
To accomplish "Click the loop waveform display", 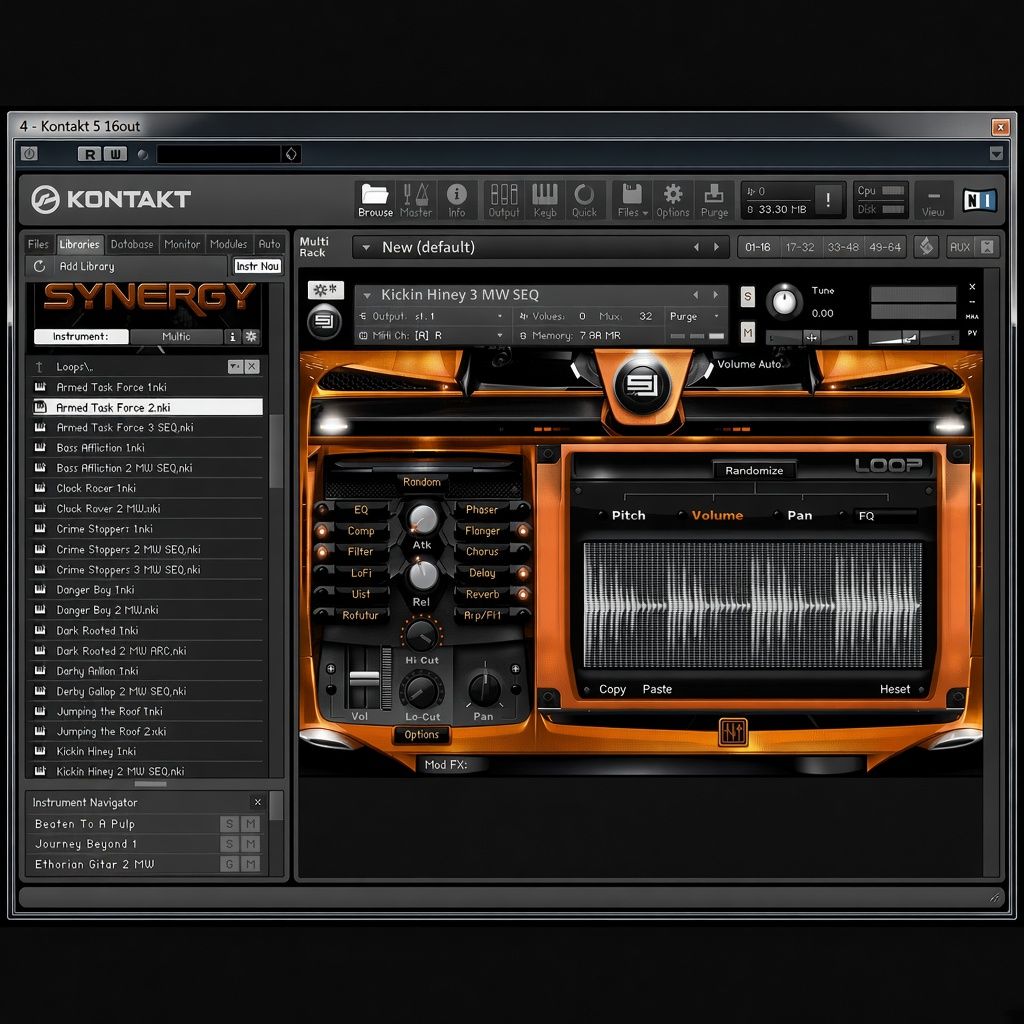I will tap(752, 605).
